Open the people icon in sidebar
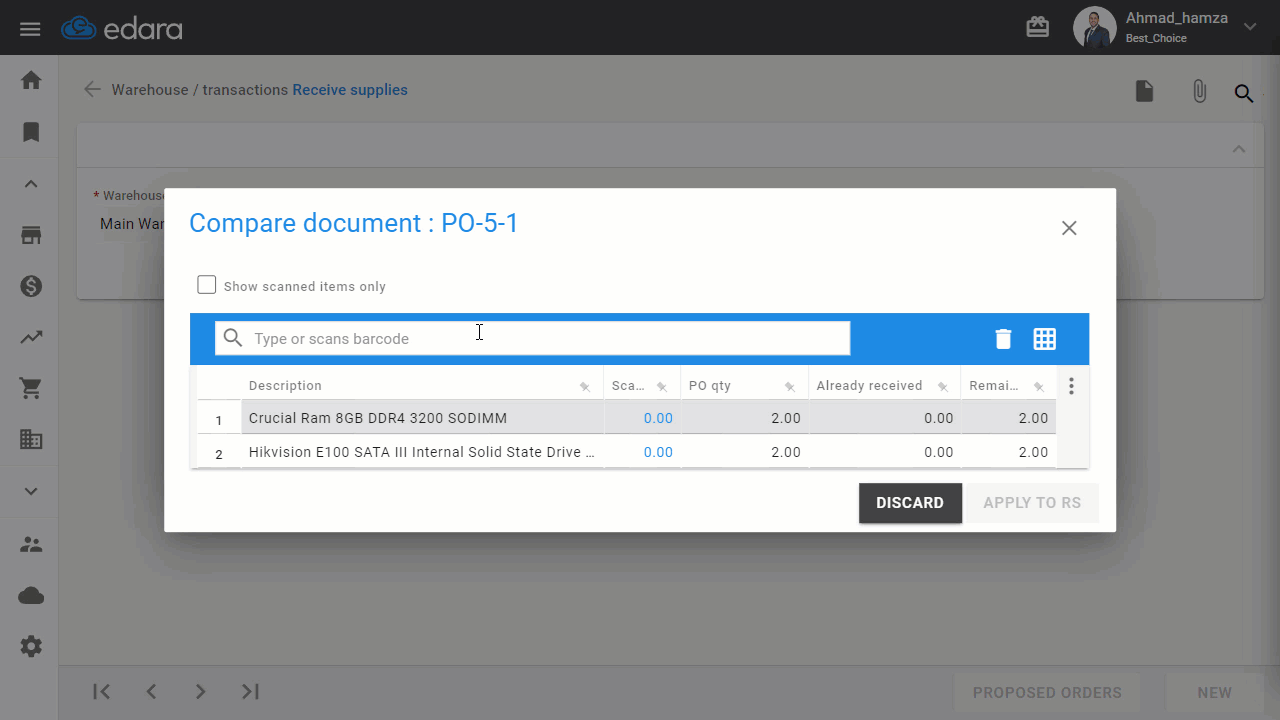This screenshot has height=720, width=1280. [31, 545]
